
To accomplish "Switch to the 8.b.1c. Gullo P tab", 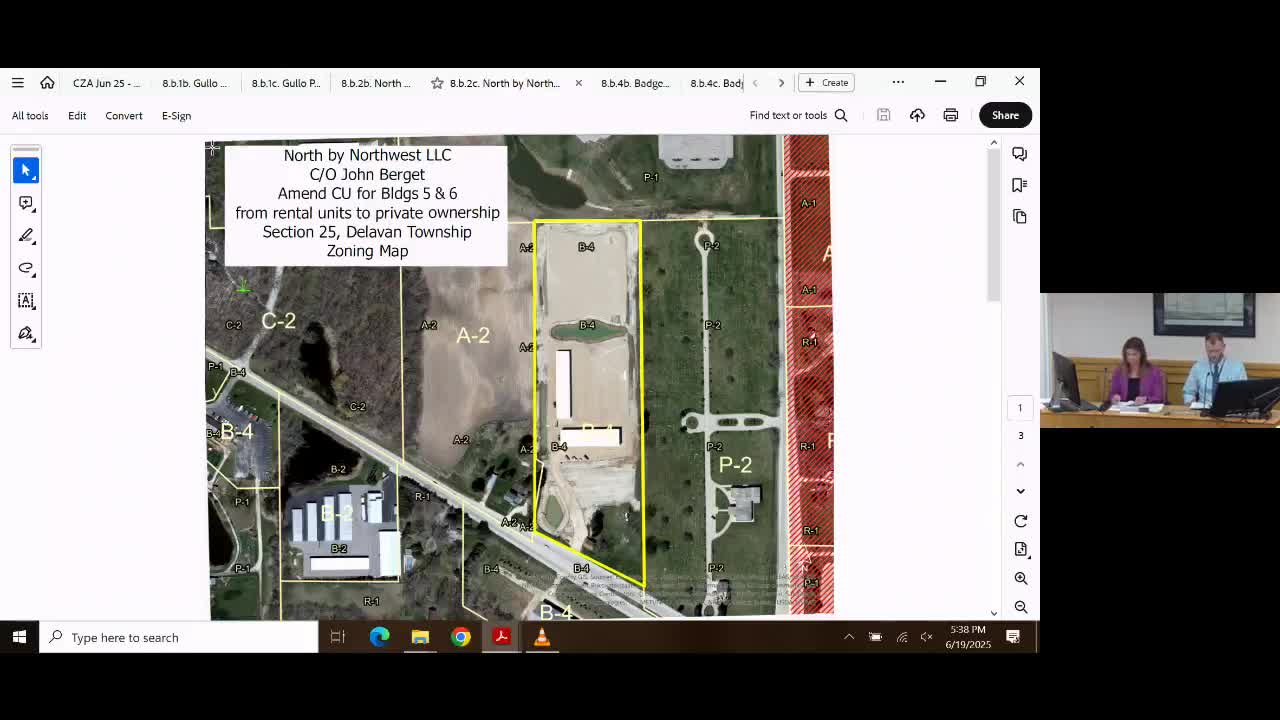I will [286, 83].
